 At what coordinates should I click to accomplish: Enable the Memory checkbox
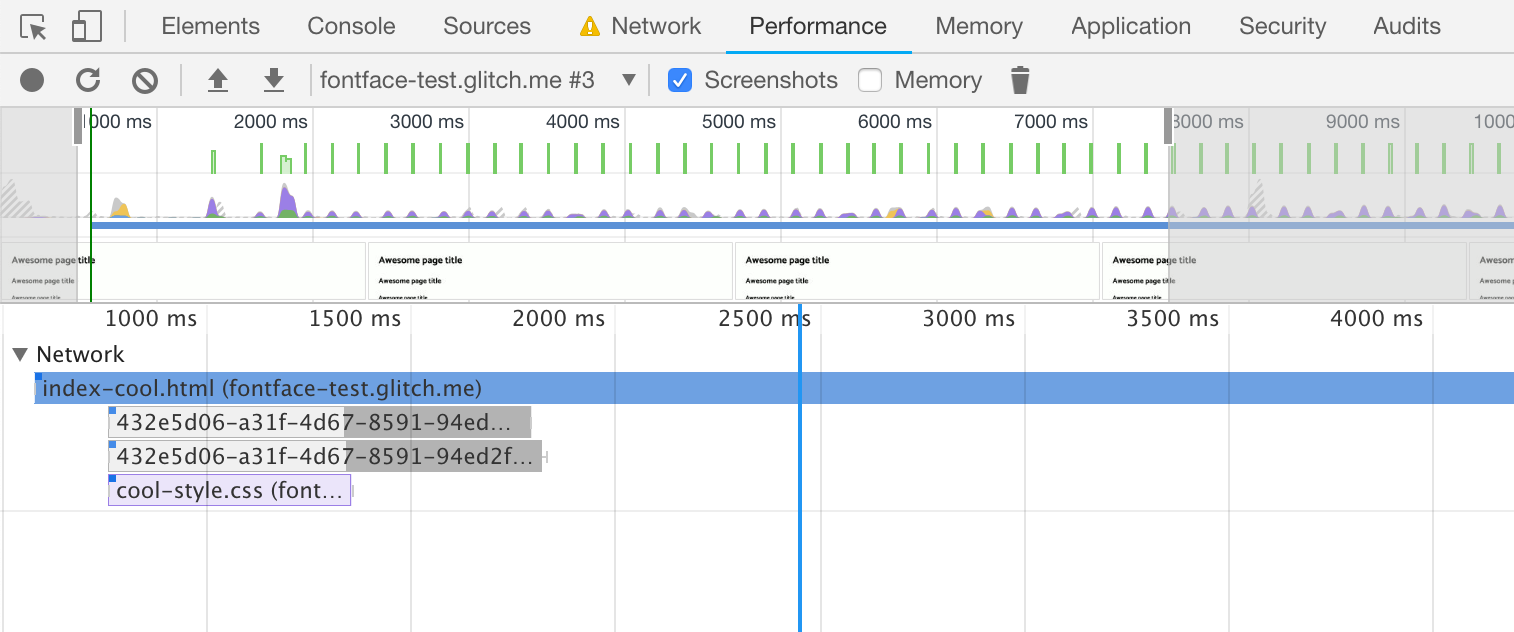coord(870,80)
